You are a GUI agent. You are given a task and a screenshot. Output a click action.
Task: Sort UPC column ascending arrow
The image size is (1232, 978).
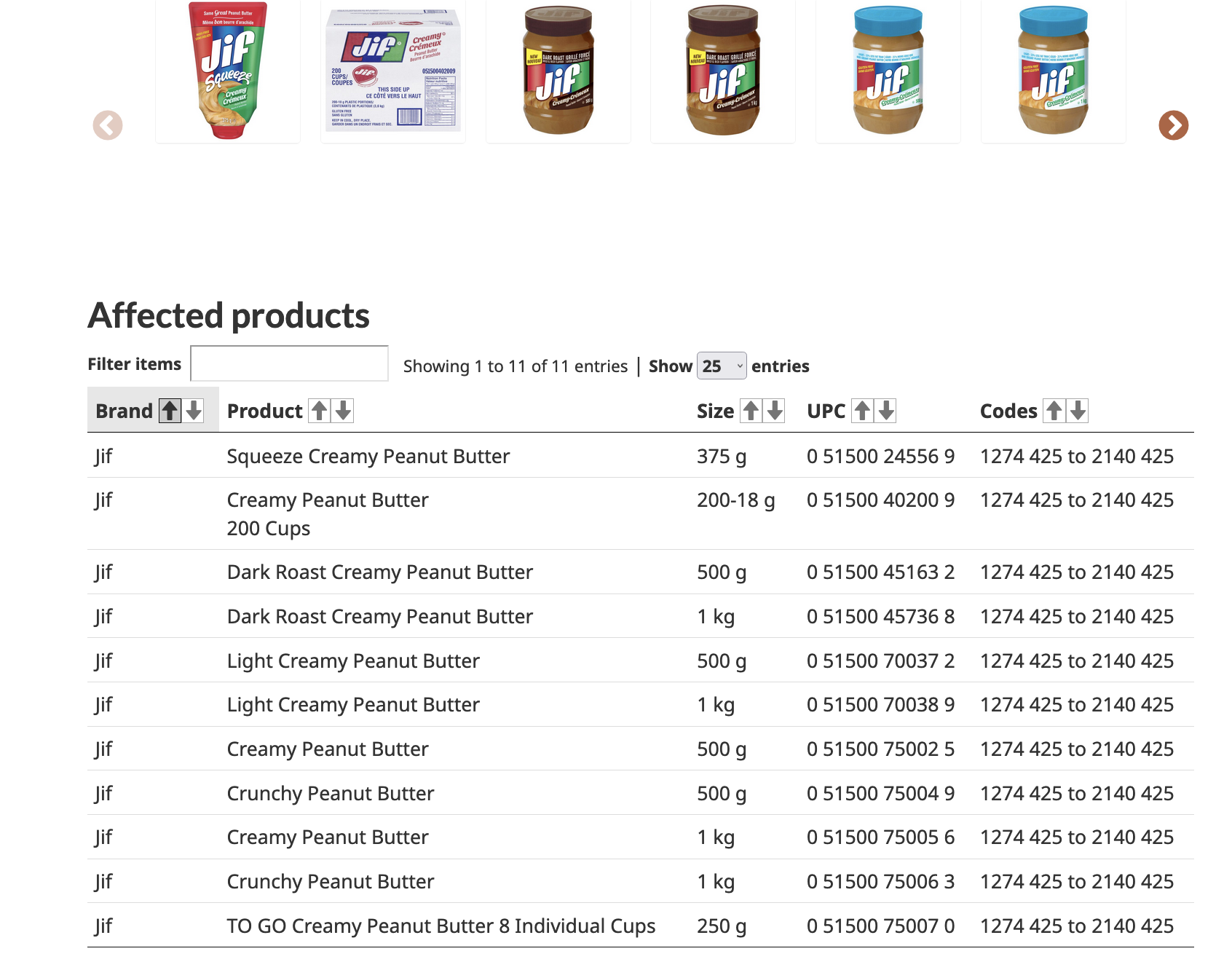(862, 411)
